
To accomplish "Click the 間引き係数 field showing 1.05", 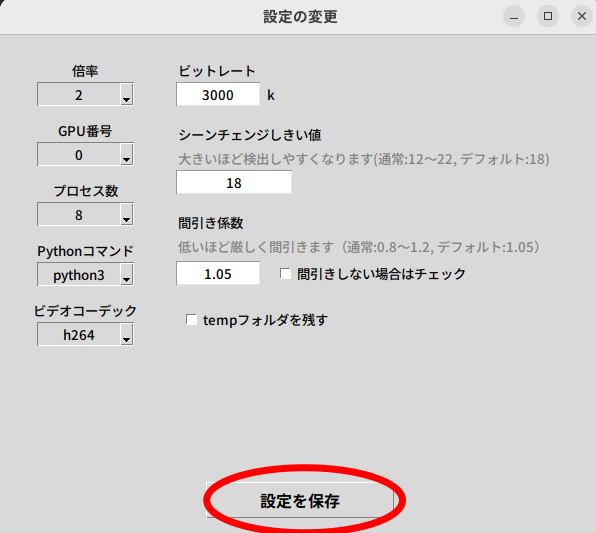I will pos(218,273).
